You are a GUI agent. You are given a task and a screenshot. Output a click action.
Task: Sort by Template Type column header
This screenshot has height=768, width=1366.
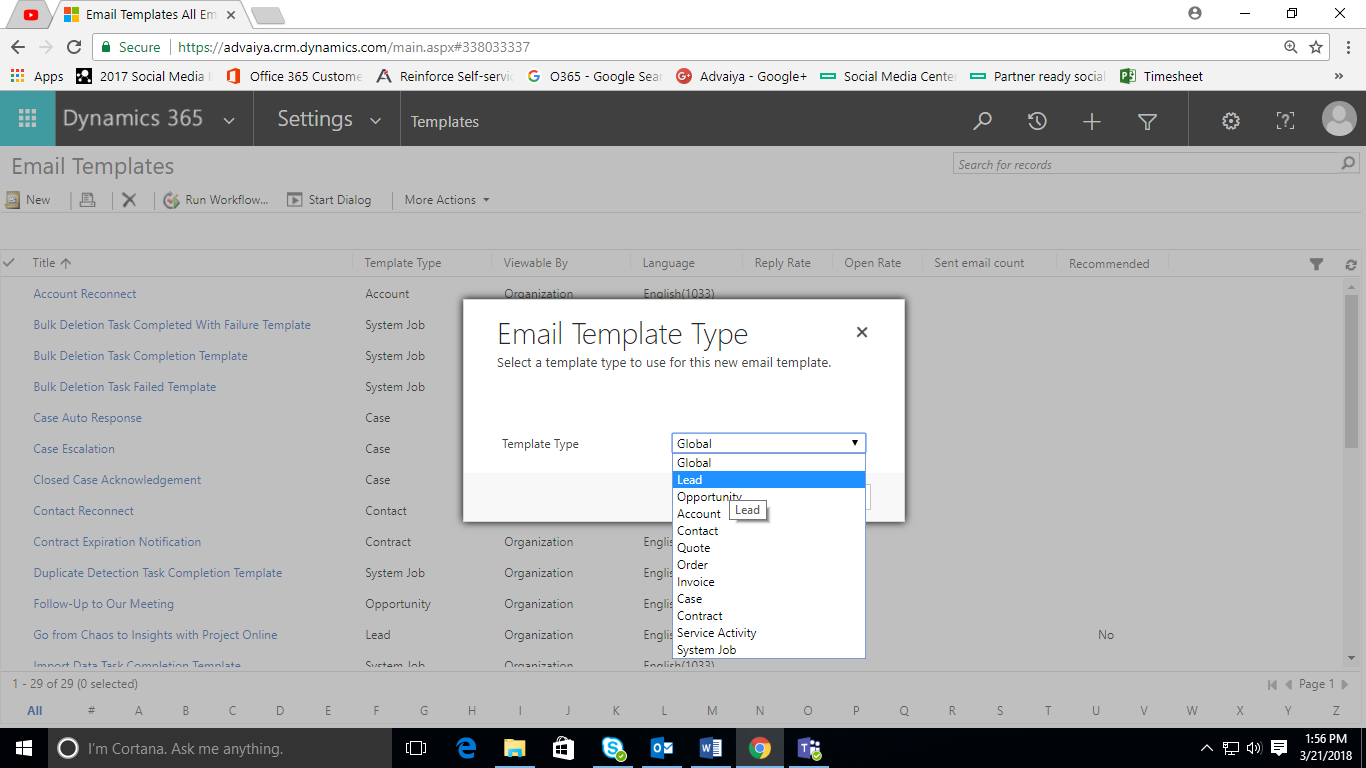(x=402, y=263)
